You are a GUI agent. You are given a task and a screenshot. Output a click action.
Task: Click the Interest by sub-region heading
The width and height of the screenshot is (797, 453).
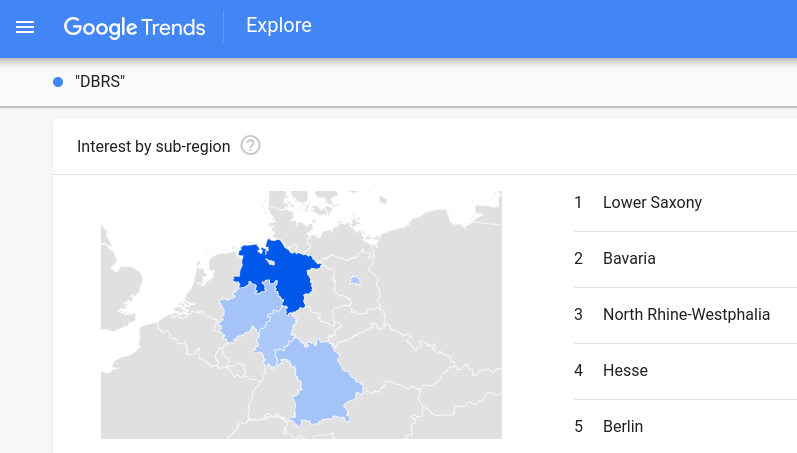tap(153, 146)
